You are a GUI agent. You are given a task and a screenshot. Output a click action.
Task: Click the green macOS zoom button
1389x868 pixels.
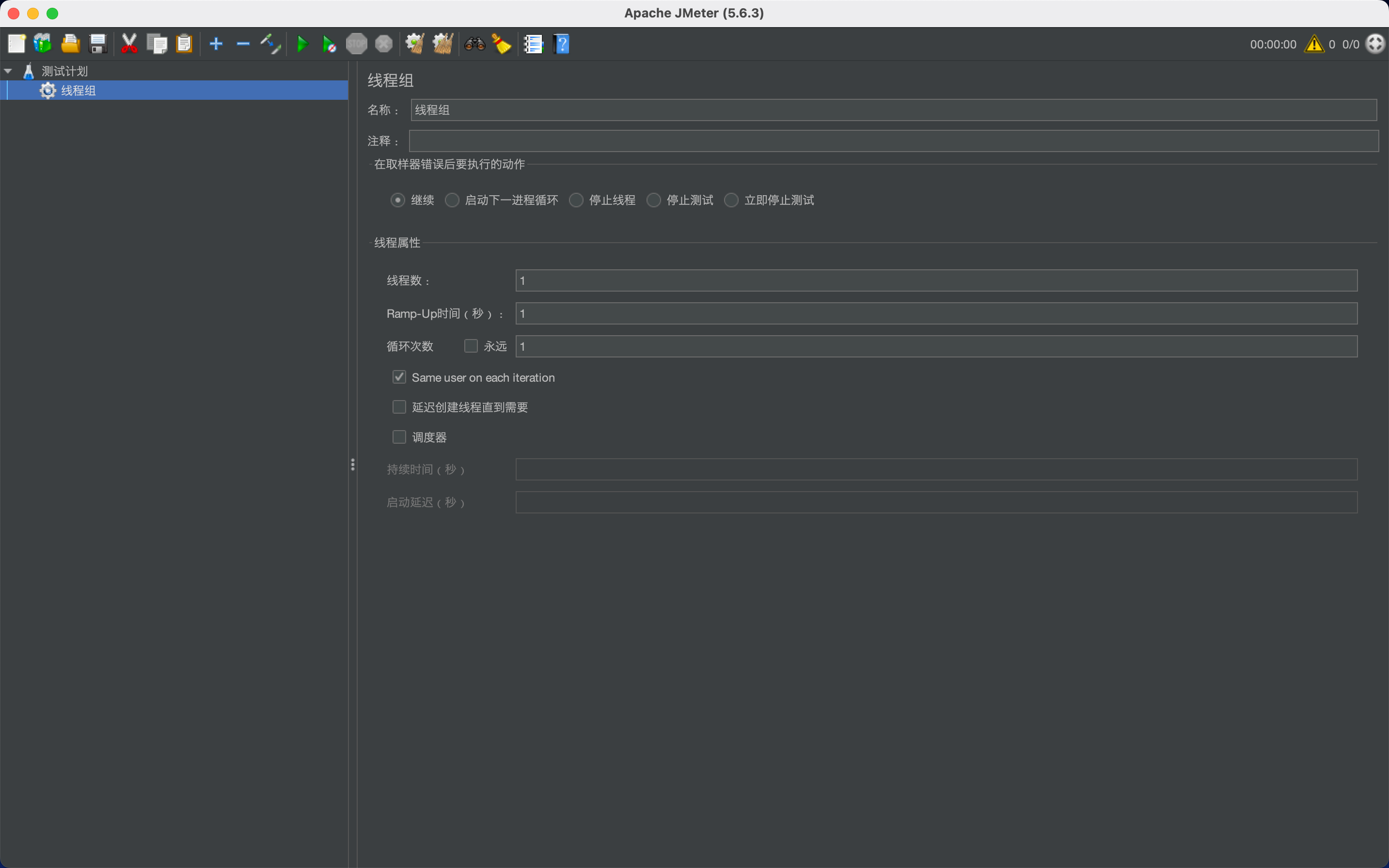pos(52,13)
